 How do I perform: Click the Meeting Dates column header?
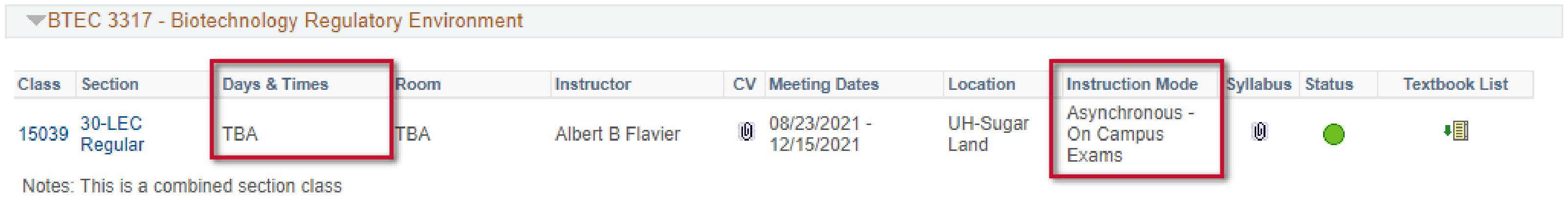824,84
